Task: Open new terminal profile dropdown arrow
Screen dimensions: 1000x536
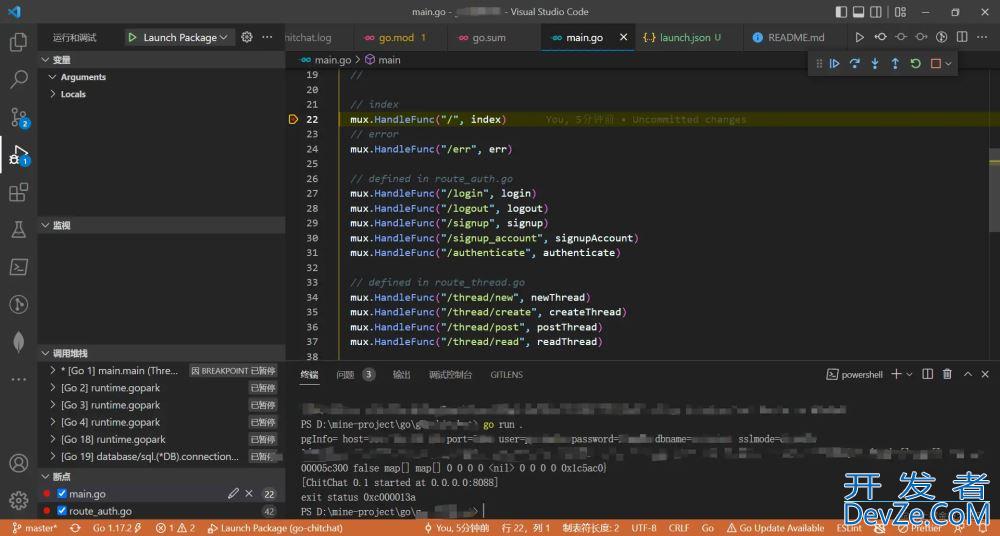Action: pyautogui.click(x=909, y=374)
